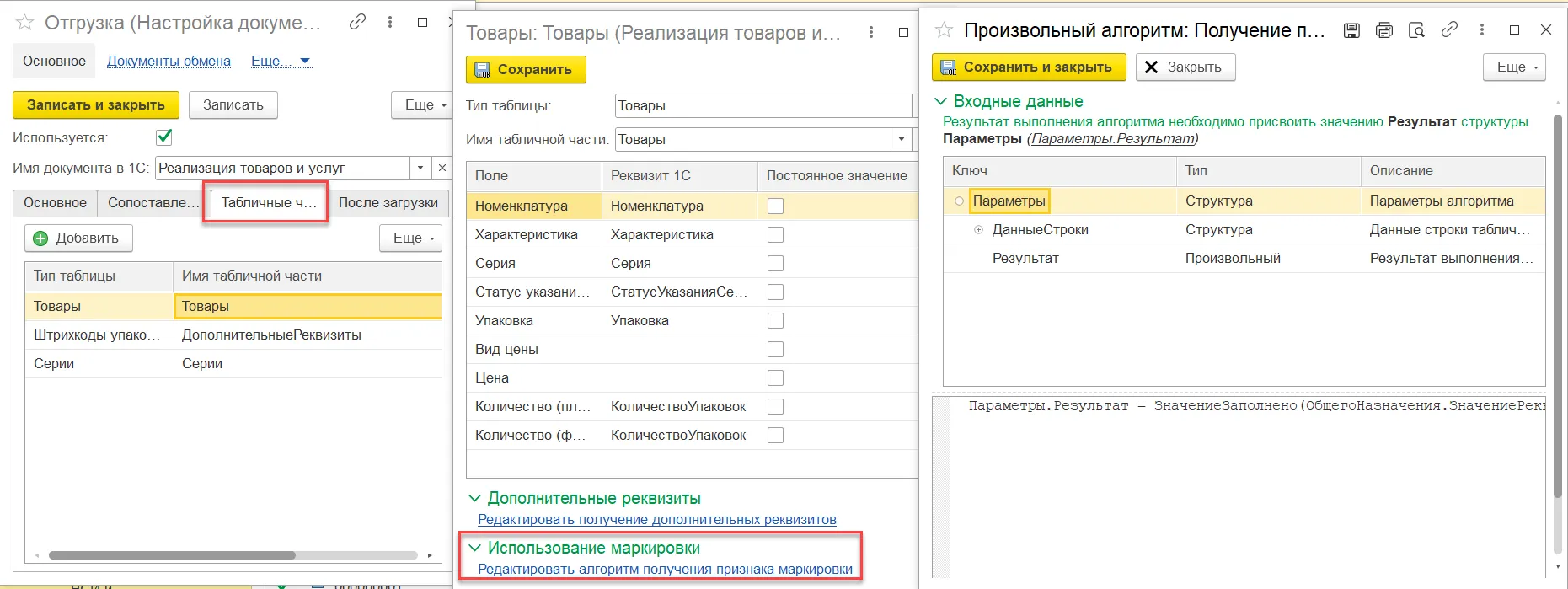Check constant value for Количество (ф… row
This screenshot has height=589, width=1568.
point(776,435)
